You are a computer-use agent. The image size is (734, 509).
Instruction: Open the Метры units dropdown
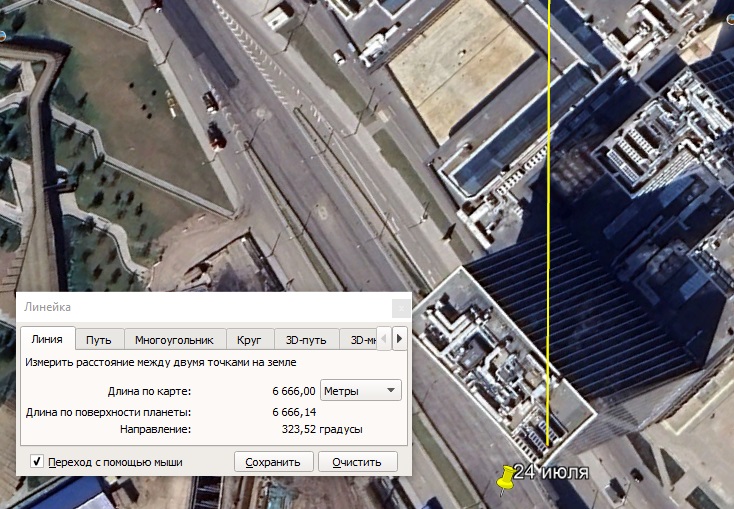point(360,390)
